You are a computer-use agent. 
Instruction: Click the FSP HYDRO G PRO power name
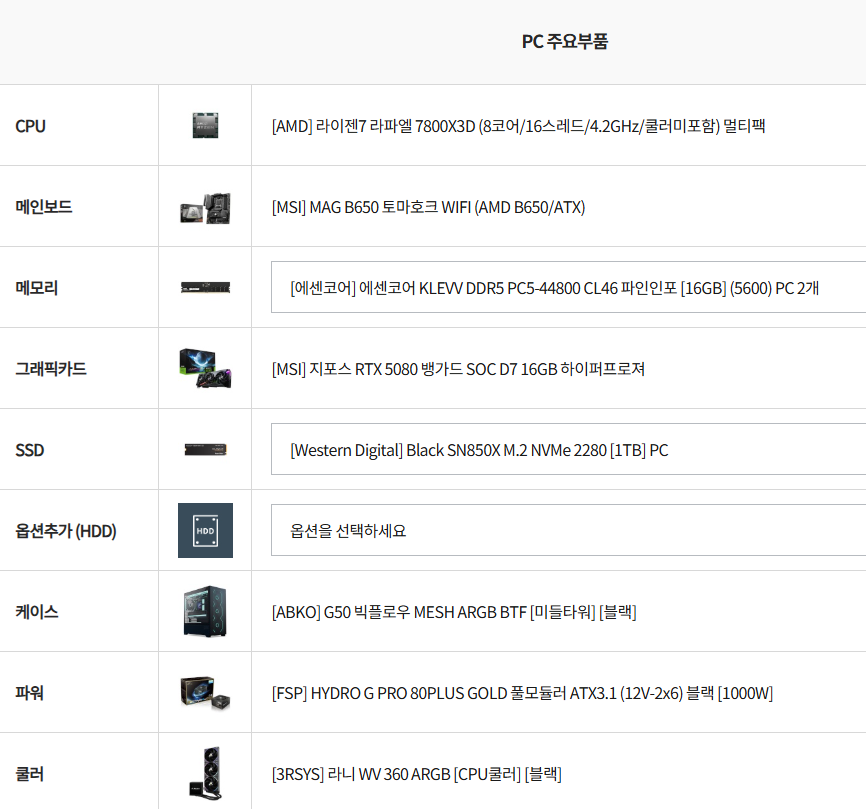(x=522, y=693)
